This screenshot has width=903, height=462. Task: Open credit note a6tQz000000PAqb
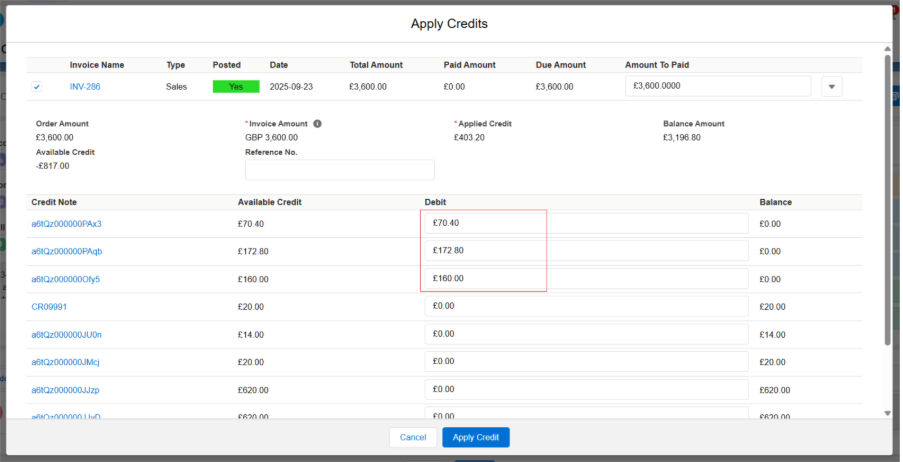pos(66,251)
